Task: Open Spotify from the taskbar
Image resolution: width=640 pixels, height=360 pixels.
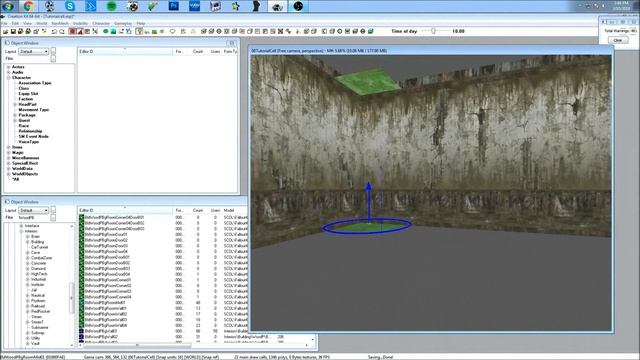Action: coord(111,6)
